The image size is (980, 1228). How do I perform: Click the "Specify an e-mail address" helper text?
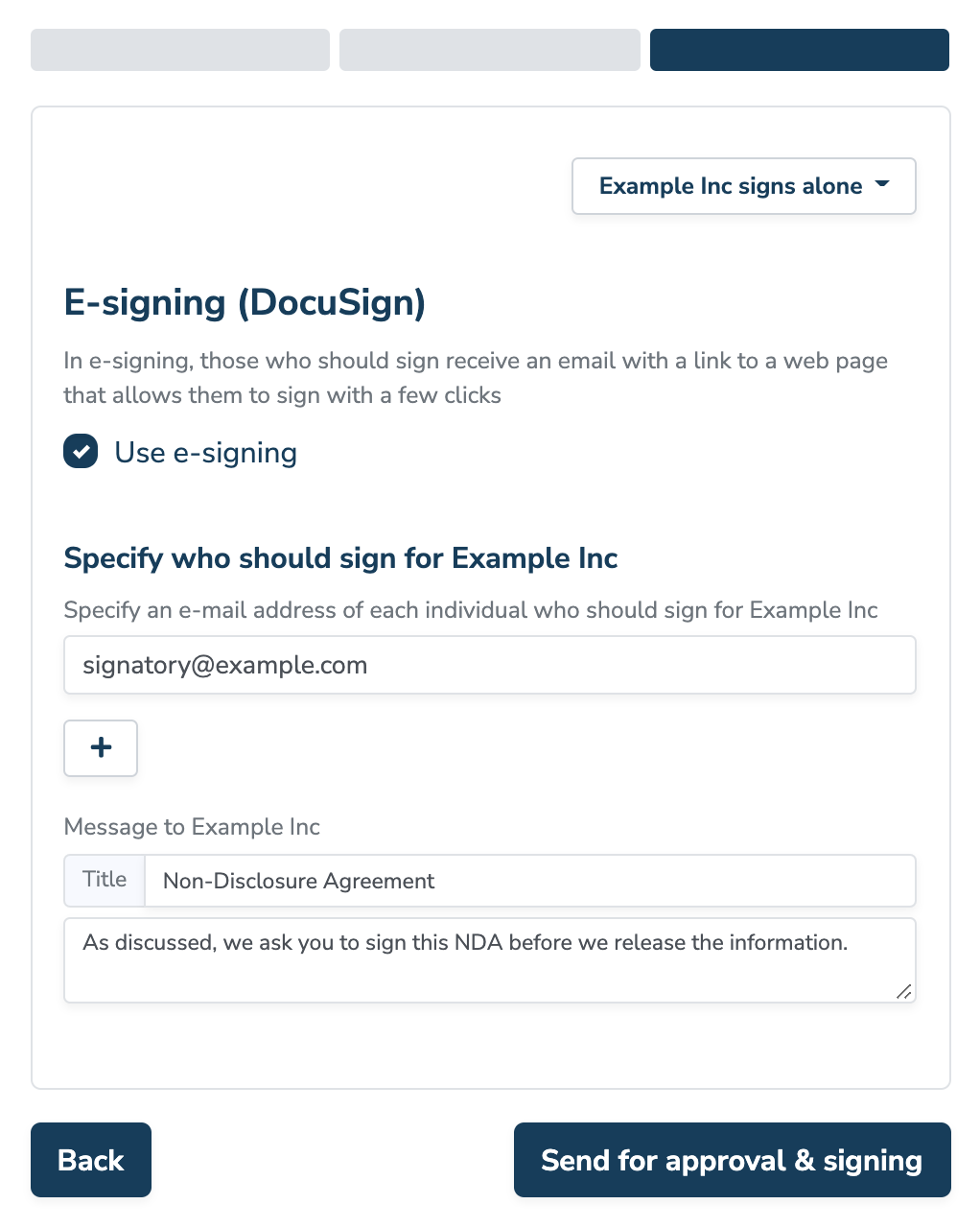pyautogui.click(x=470, y=610)
